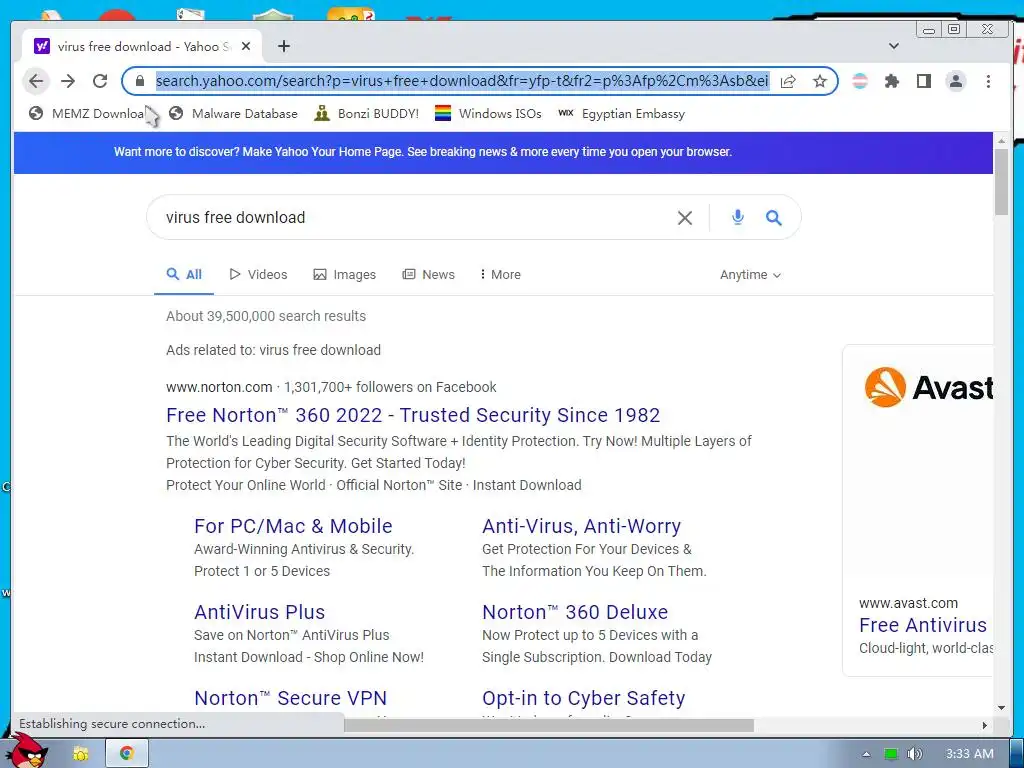
Task: Open the volume speaker tray icon
Action: click(914, 754)
